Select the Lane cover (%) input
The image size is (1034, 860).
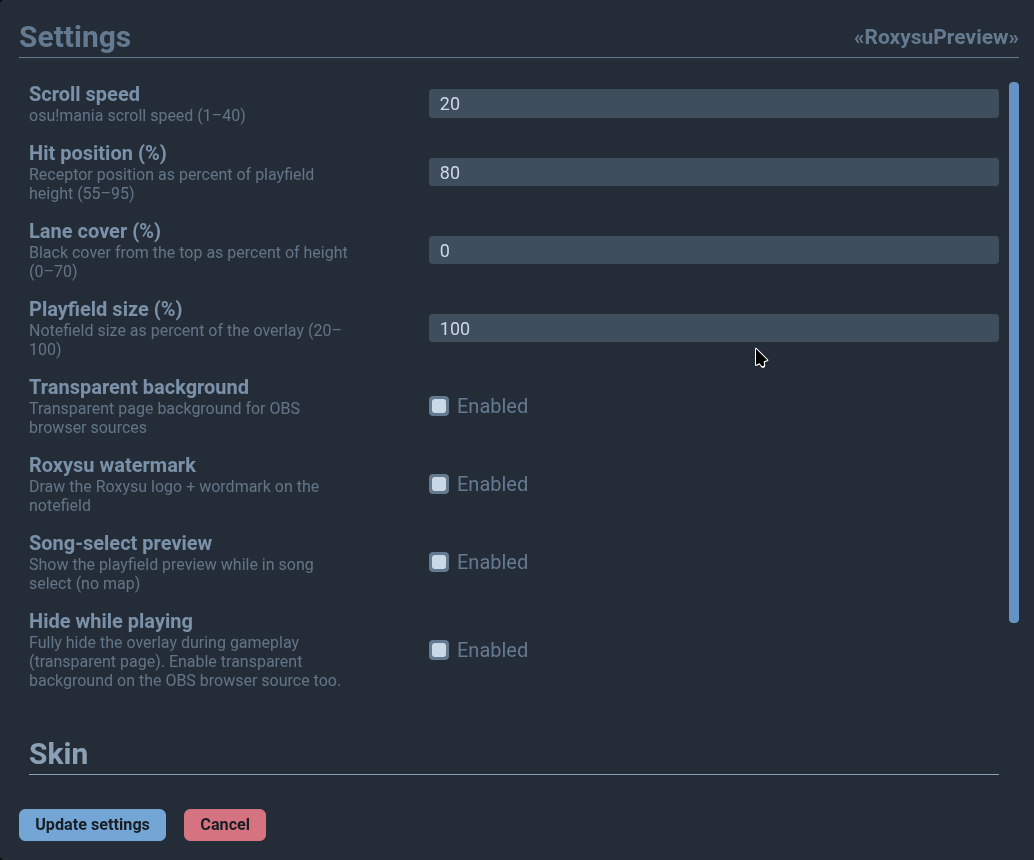click(x=714, y=250)
